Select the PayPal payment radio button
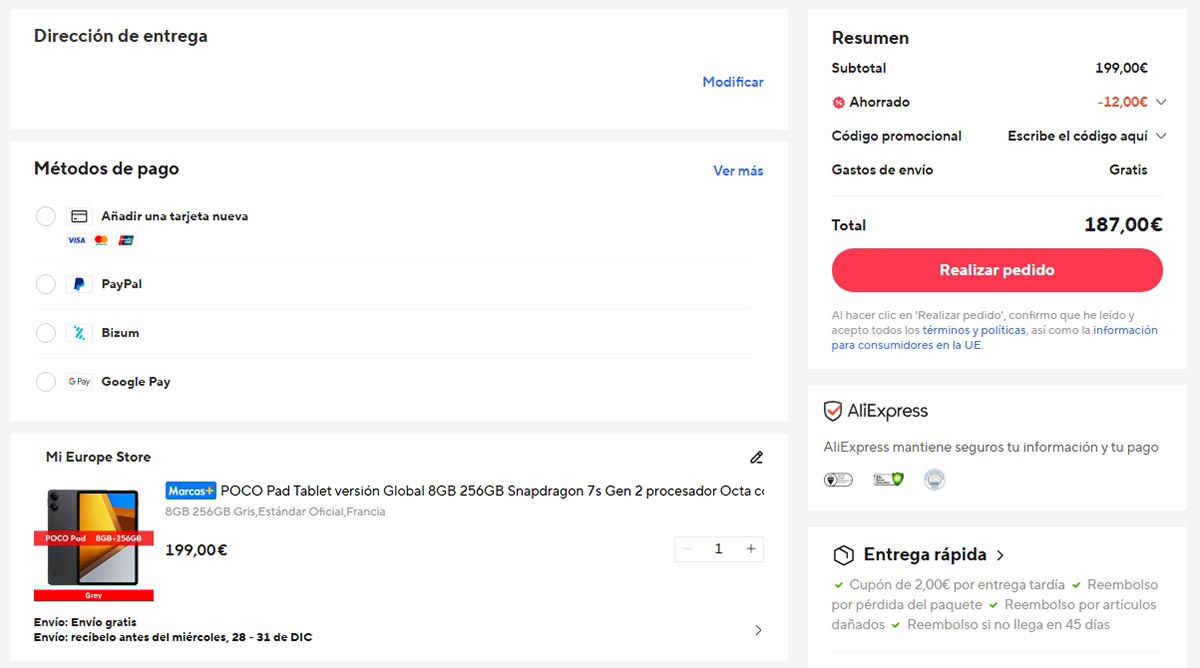The image size is (1200, 668). tap(46, 284)
